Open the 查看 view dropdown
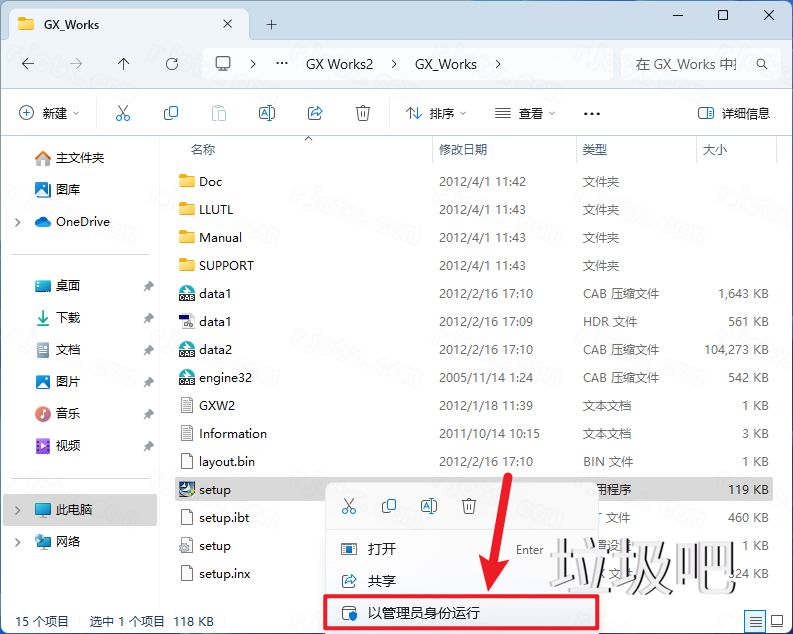 click(525, 113)
